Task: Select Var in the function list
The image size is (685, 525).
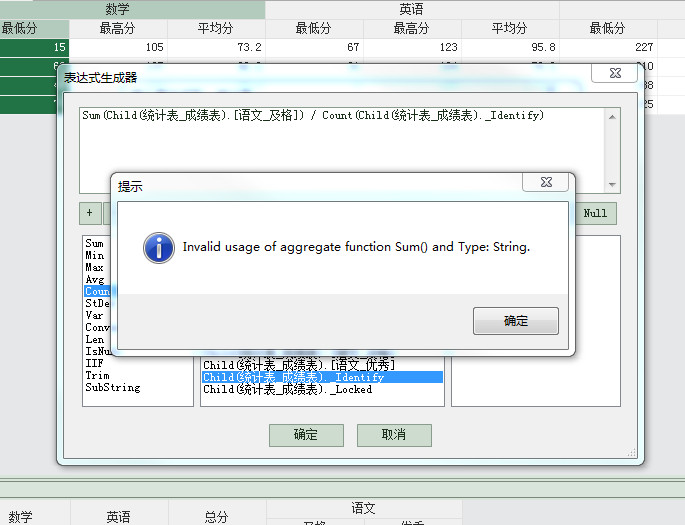Action: [94, 315]
